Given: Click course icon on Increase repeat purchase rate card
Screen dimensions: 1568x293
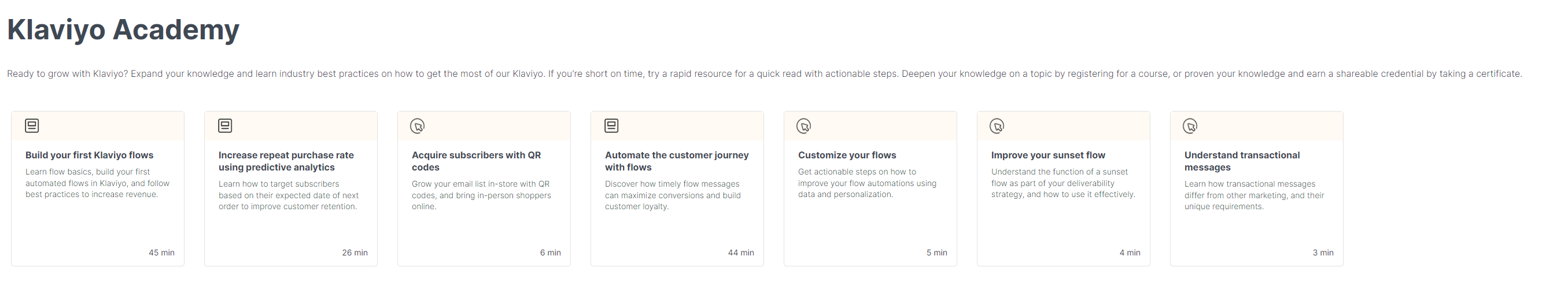Looking at the screenshot, I should coord(225,126).
